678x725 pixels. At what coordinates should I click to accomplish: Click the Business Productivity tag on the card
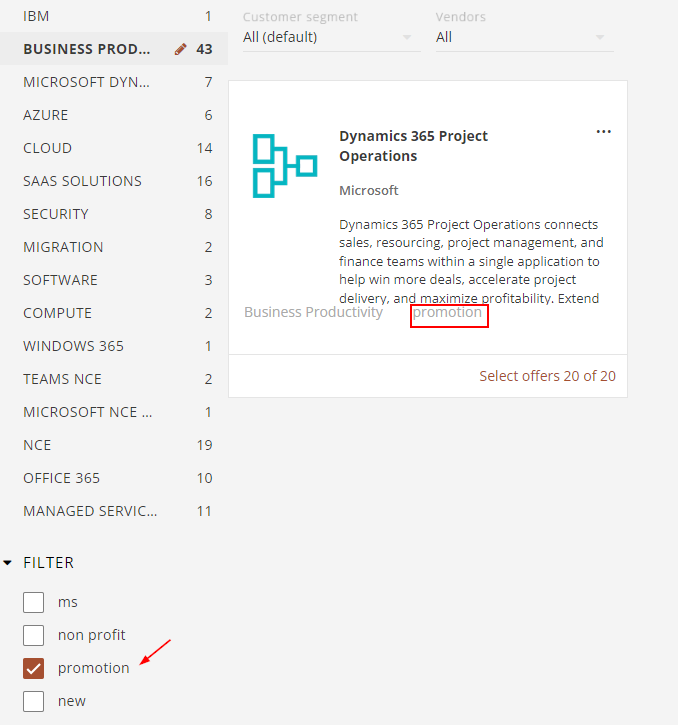[x=313, y=312]
